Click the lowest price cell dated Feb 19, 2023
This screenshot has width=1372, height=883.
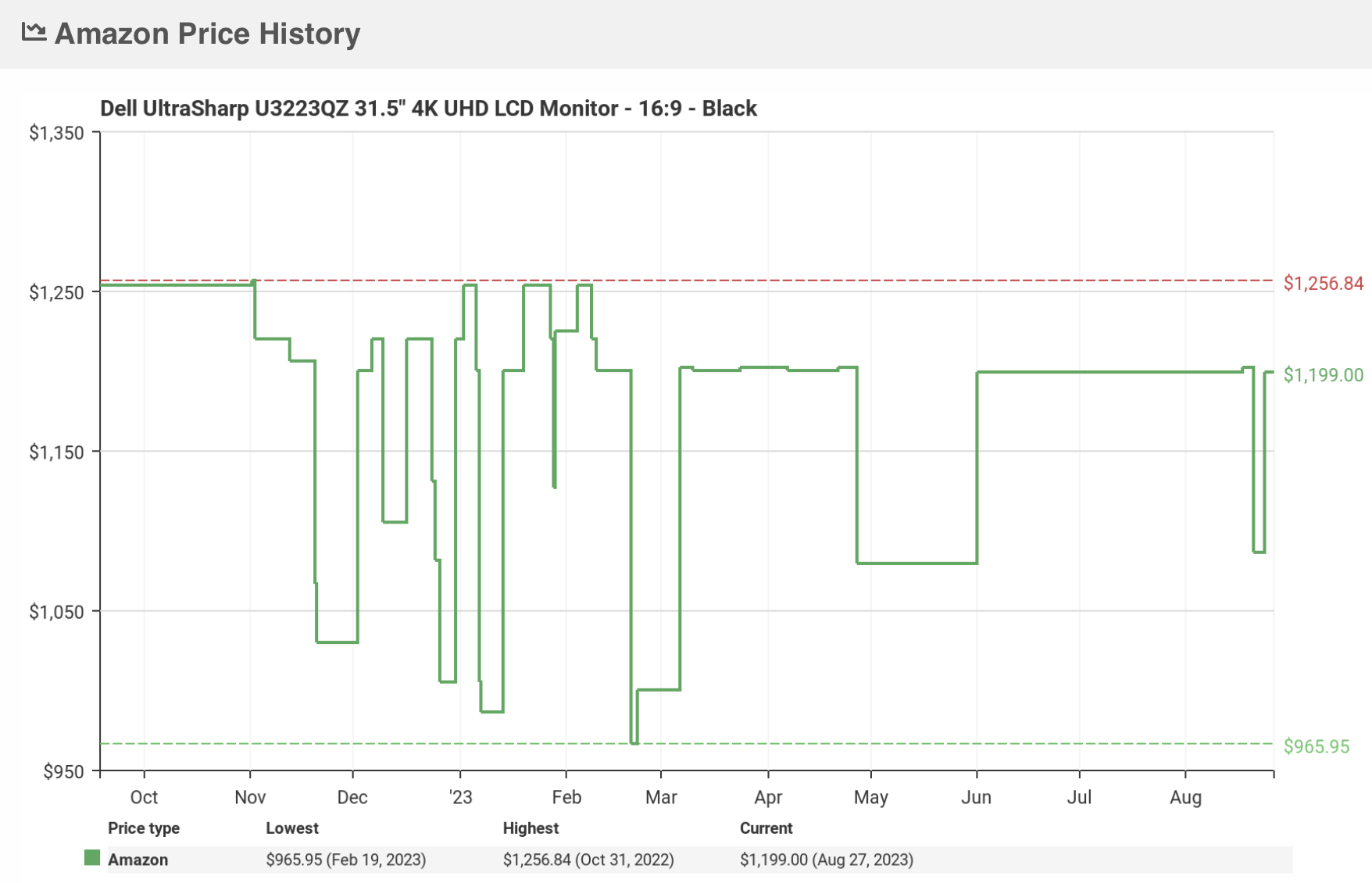pos(346,860)
